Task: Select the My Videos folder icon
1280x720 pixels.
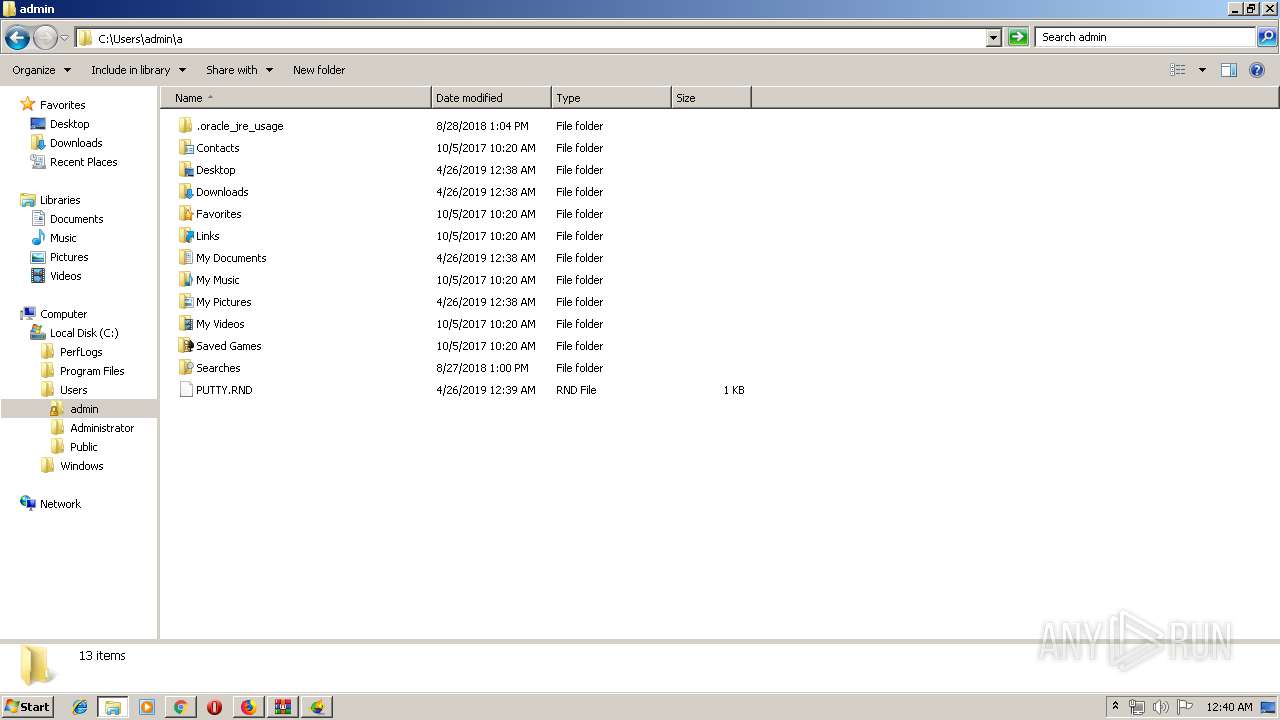Action: pos(186,324)
